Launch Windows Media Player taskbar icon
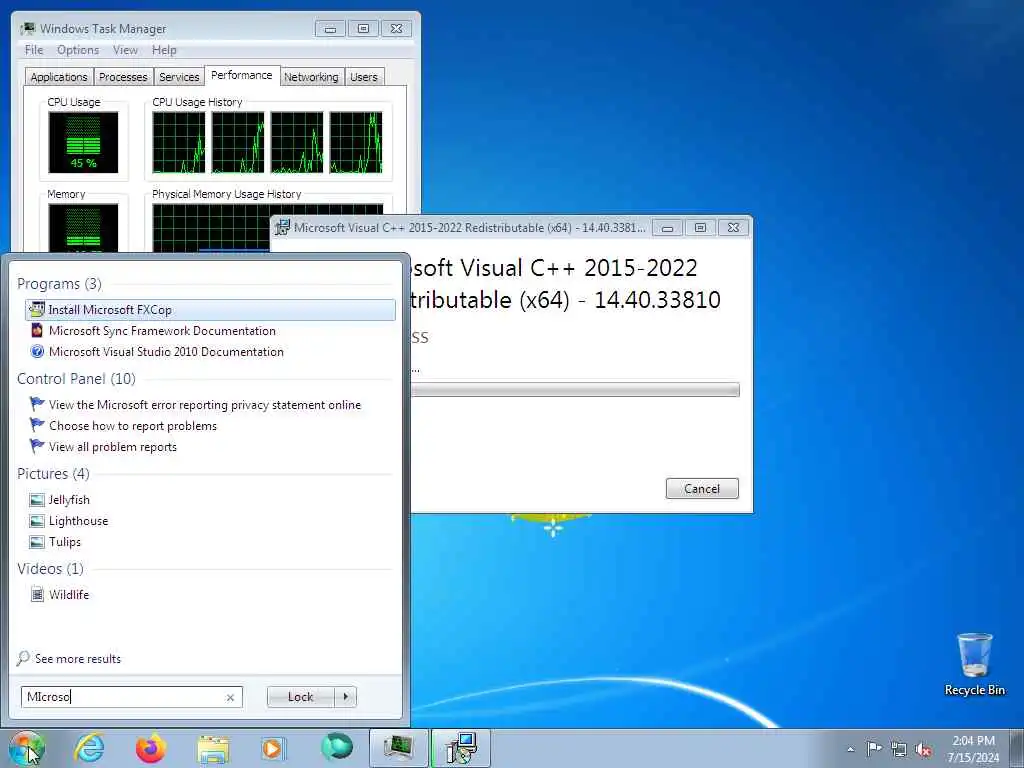 (x=274, y=748)
